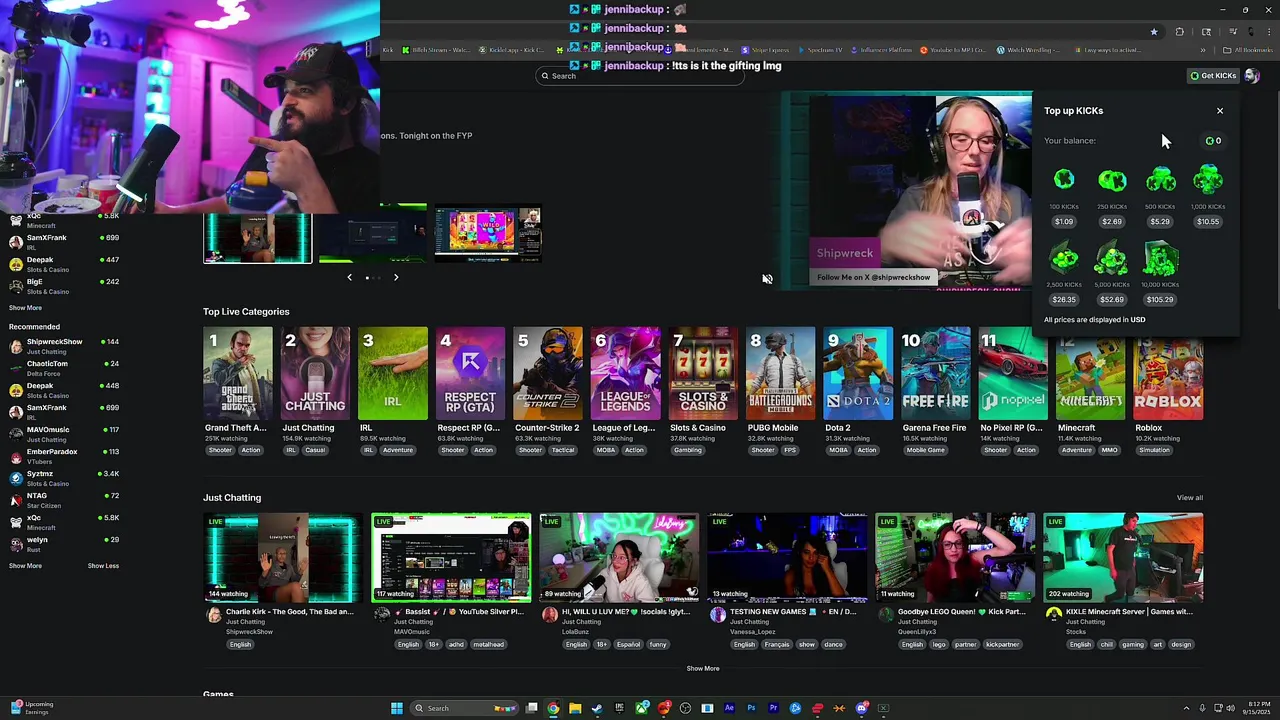Viewport: 1280px width, 720px height.
Task: Open ShipwreckShow in Recommended sidebar
Action: coord(64,346)
